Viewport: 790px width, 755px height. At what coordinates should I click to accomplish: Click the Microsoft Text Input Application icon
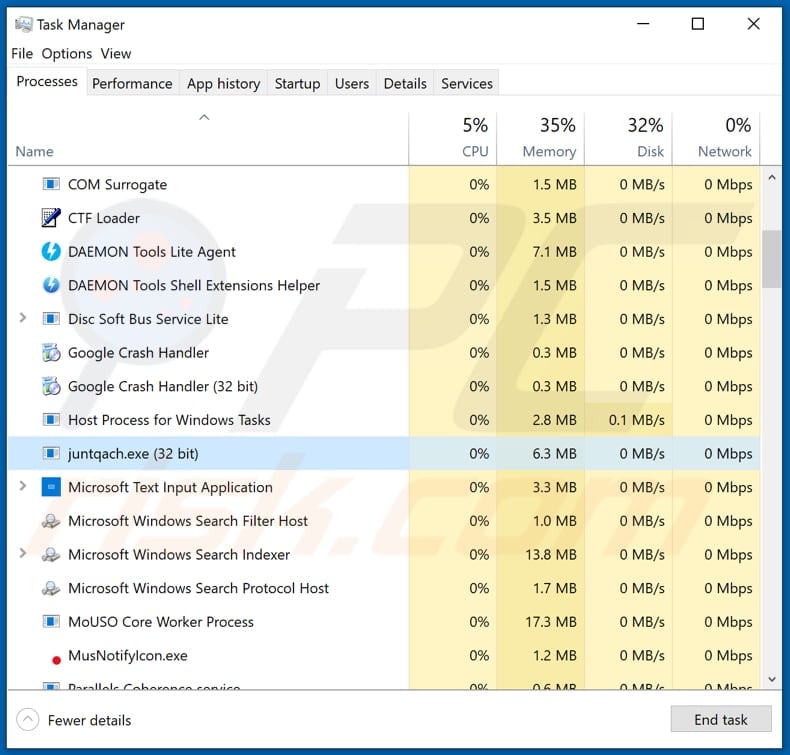coord(51,487)
